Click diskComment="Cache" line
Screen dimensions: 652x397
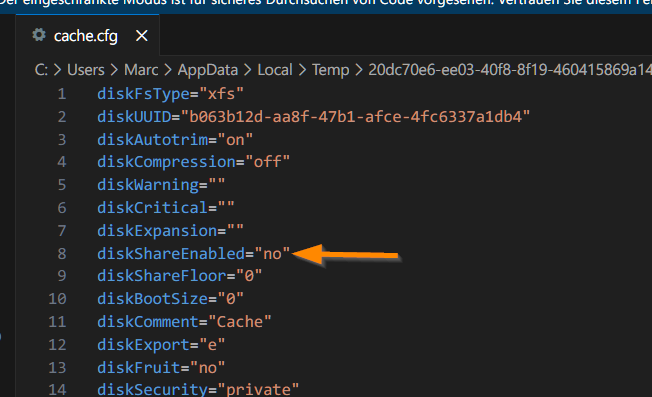coord(184,322)
